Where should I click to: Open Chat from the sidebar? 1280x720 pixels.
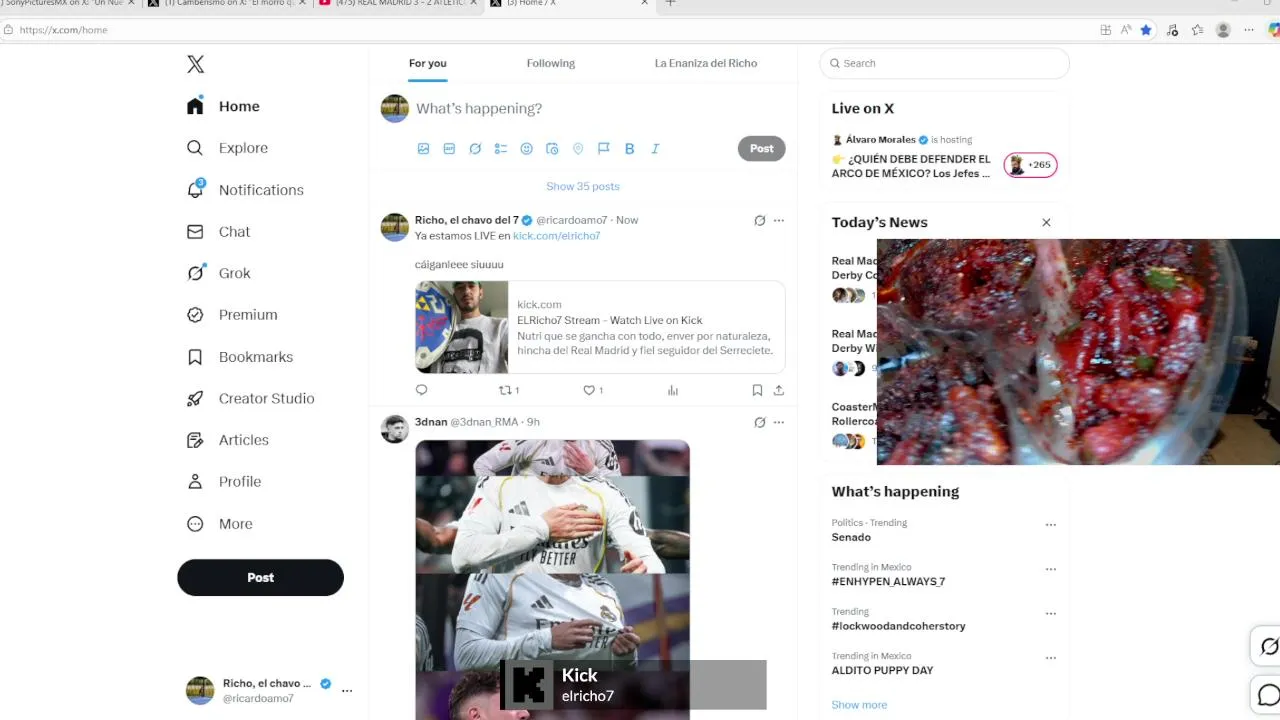click(x=218, y=231)
